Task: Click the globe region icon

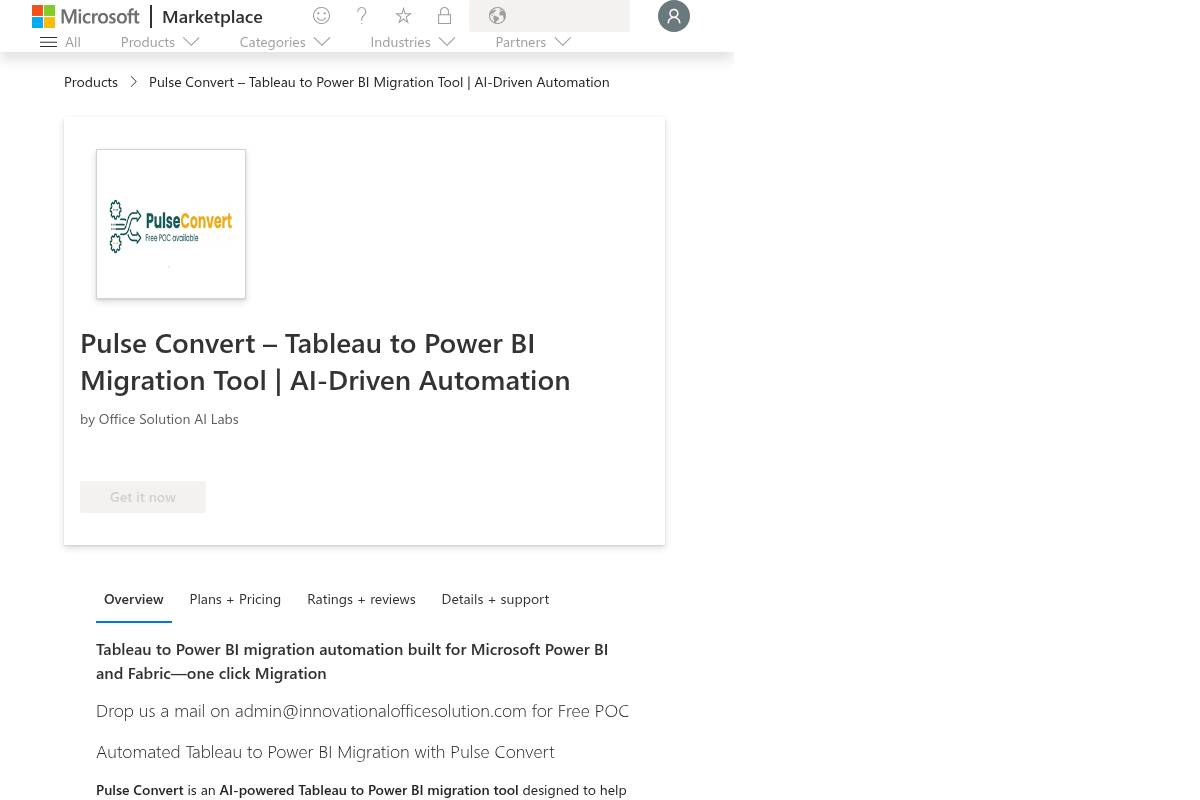Action: 497,16
